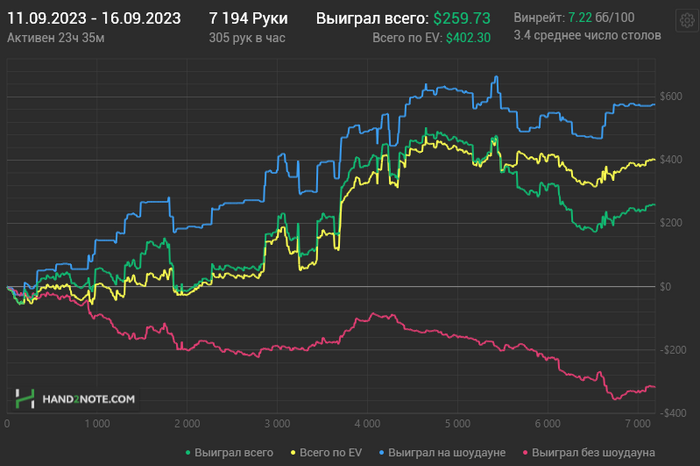Click the date range 11.09.2023 - 16.09.2023
Viewport: 700px width, 466px height.
pyautogui.click(x=94, y=18)
